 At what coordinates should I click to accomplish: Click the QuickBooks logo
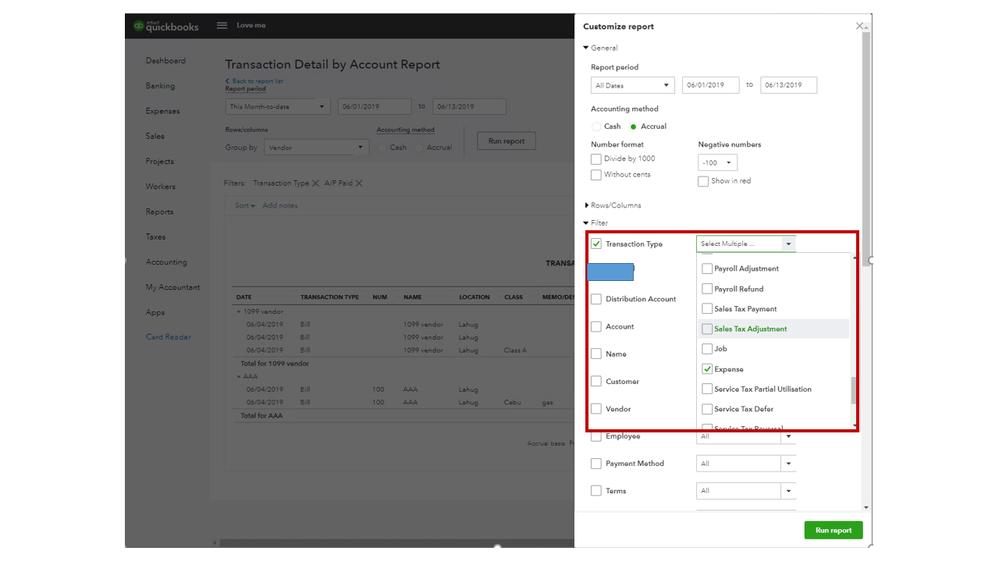[167, 26]
